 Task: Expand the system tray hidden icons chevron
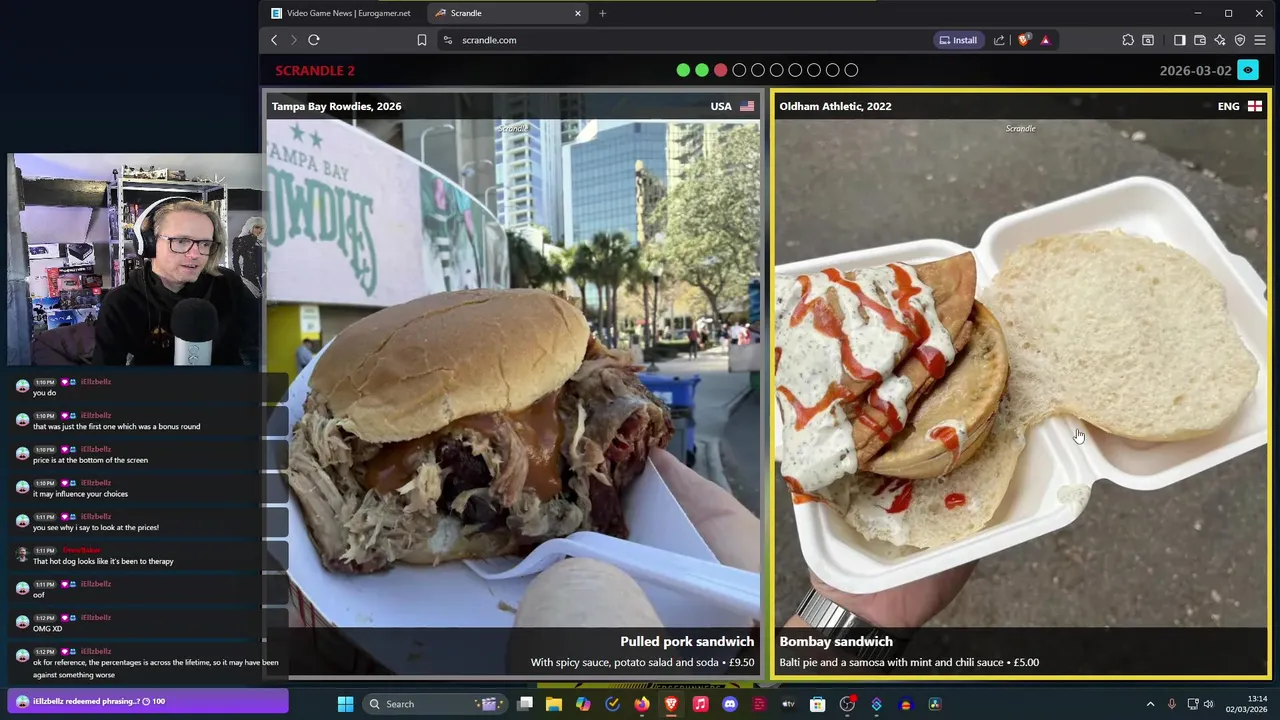(1150, 704)
